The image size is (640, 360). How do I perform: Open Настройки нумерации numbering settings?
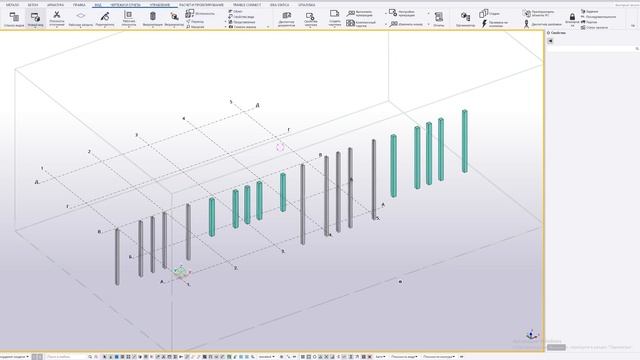[x=402, y=13]
